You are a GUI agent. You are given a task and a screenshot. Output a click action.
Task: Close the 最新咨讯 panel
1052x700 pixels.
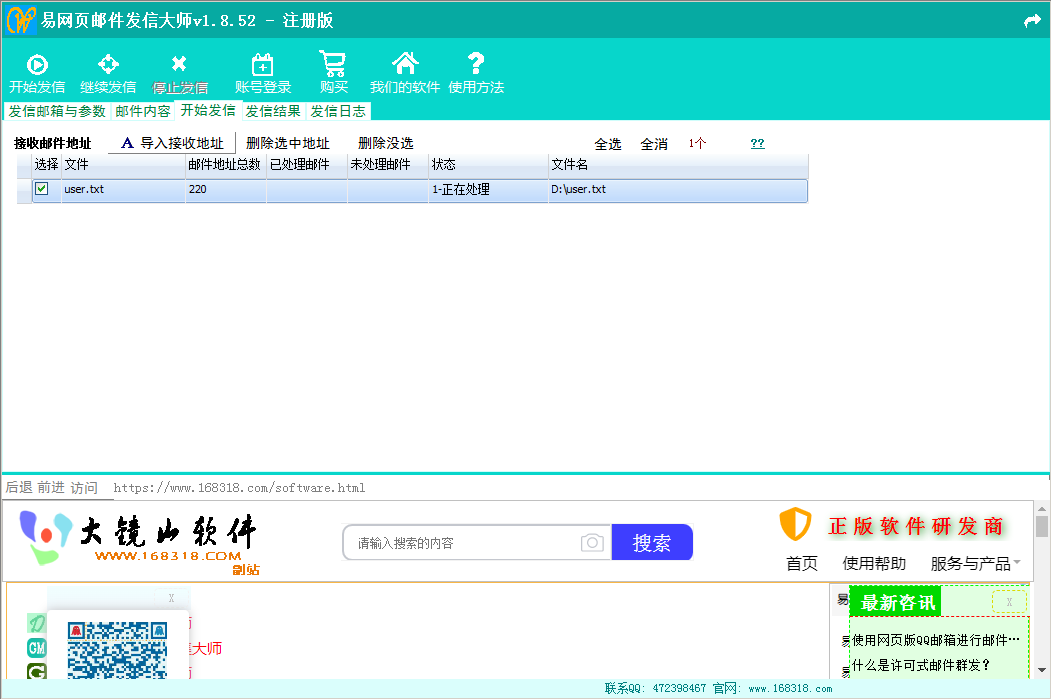pos(1008,602)
